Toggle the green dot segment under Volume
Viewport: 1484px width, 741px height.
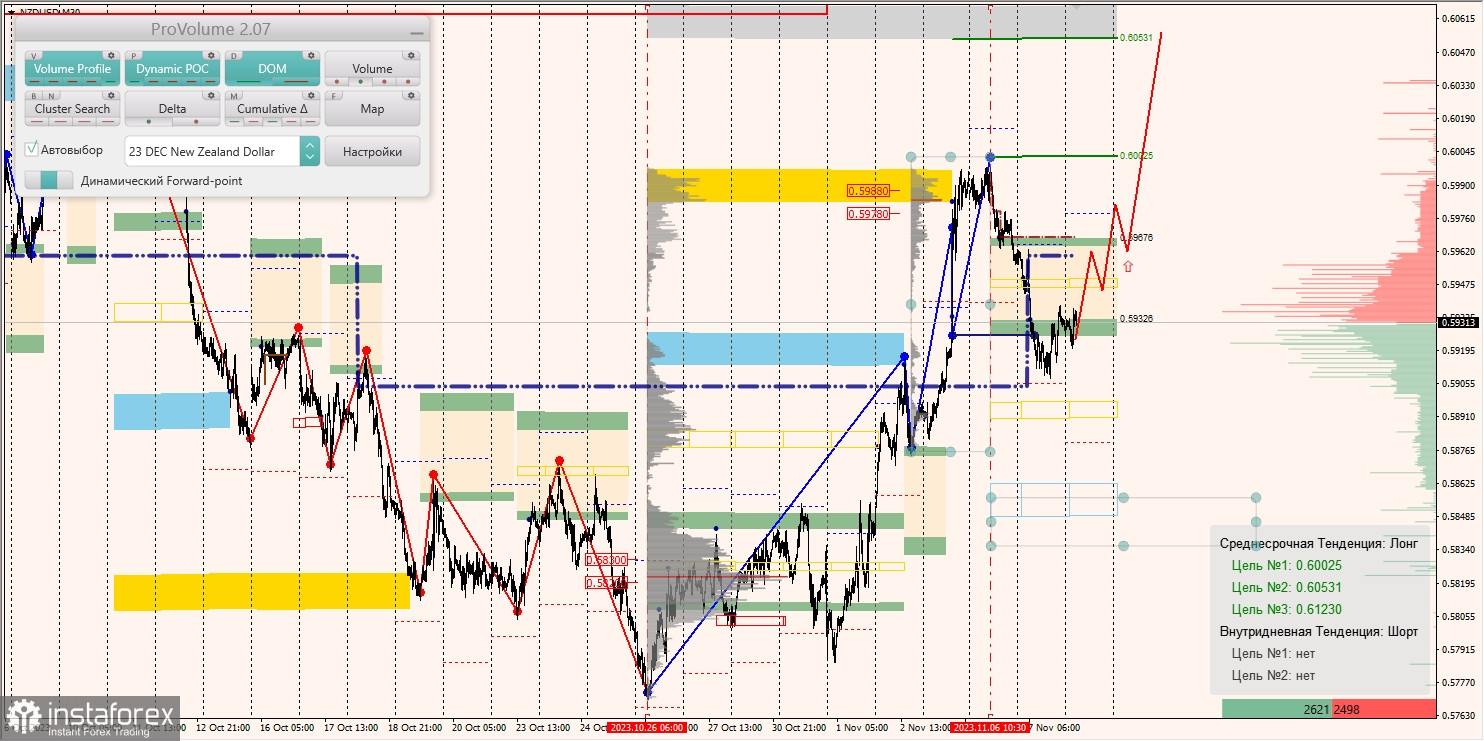tap(360, 82)
